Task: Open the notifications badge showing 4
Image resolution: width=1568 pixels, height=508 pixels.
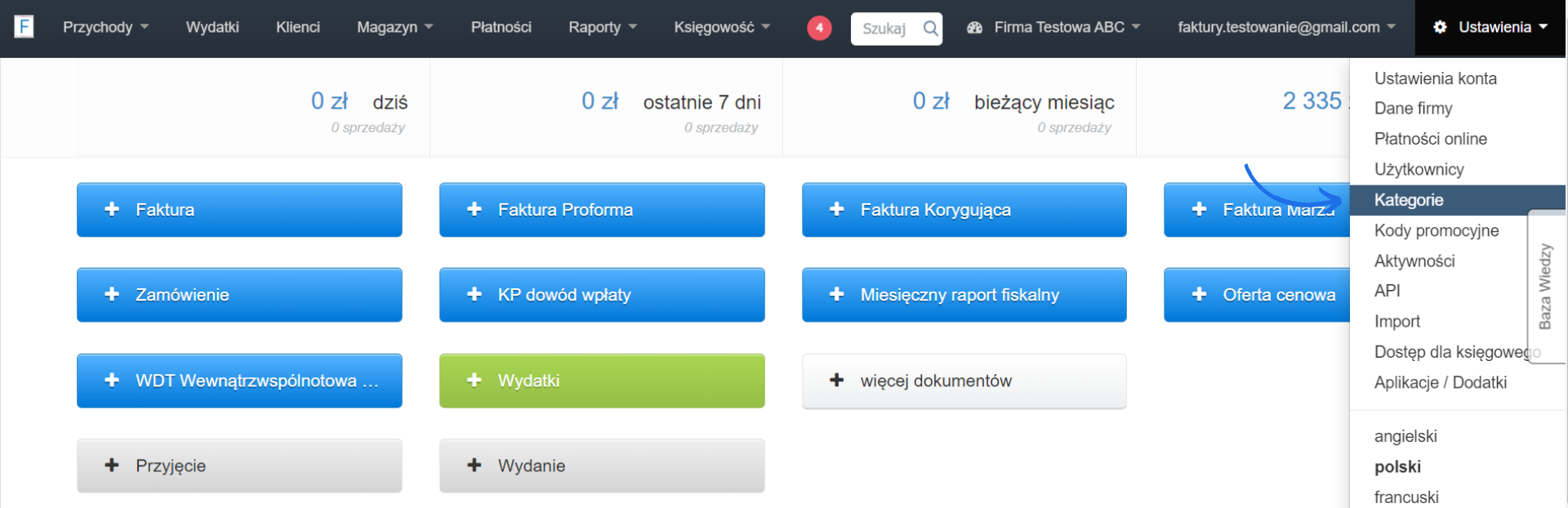Action: 819,28
